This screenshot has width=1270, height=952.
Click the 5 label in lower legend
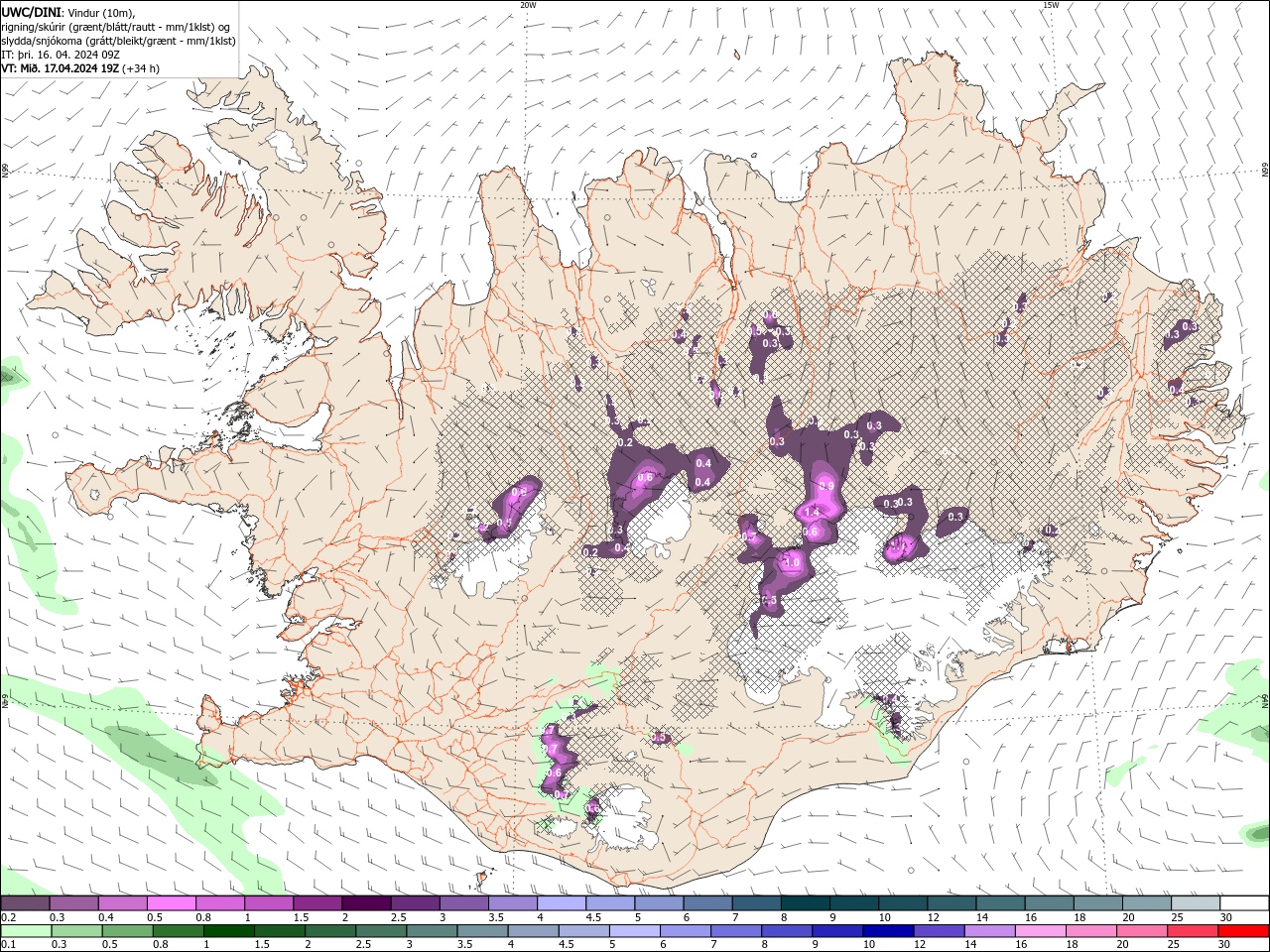[x=612, y=944]
